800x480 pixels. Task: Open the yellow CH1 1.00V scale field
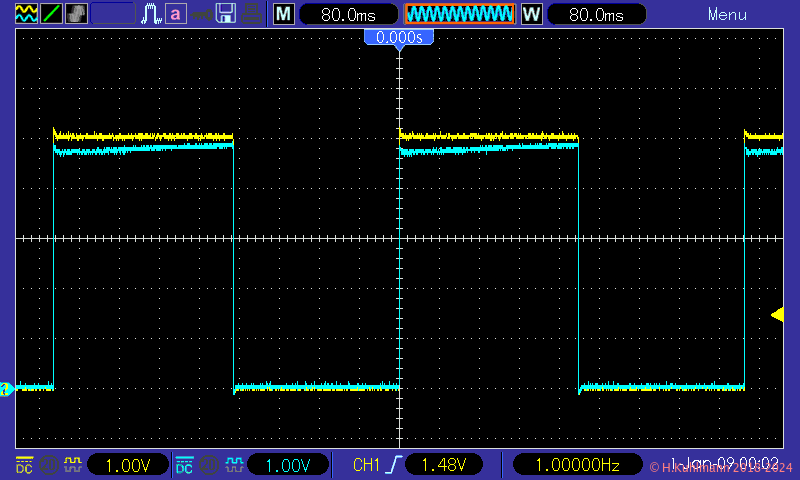[x=128, y=465]
